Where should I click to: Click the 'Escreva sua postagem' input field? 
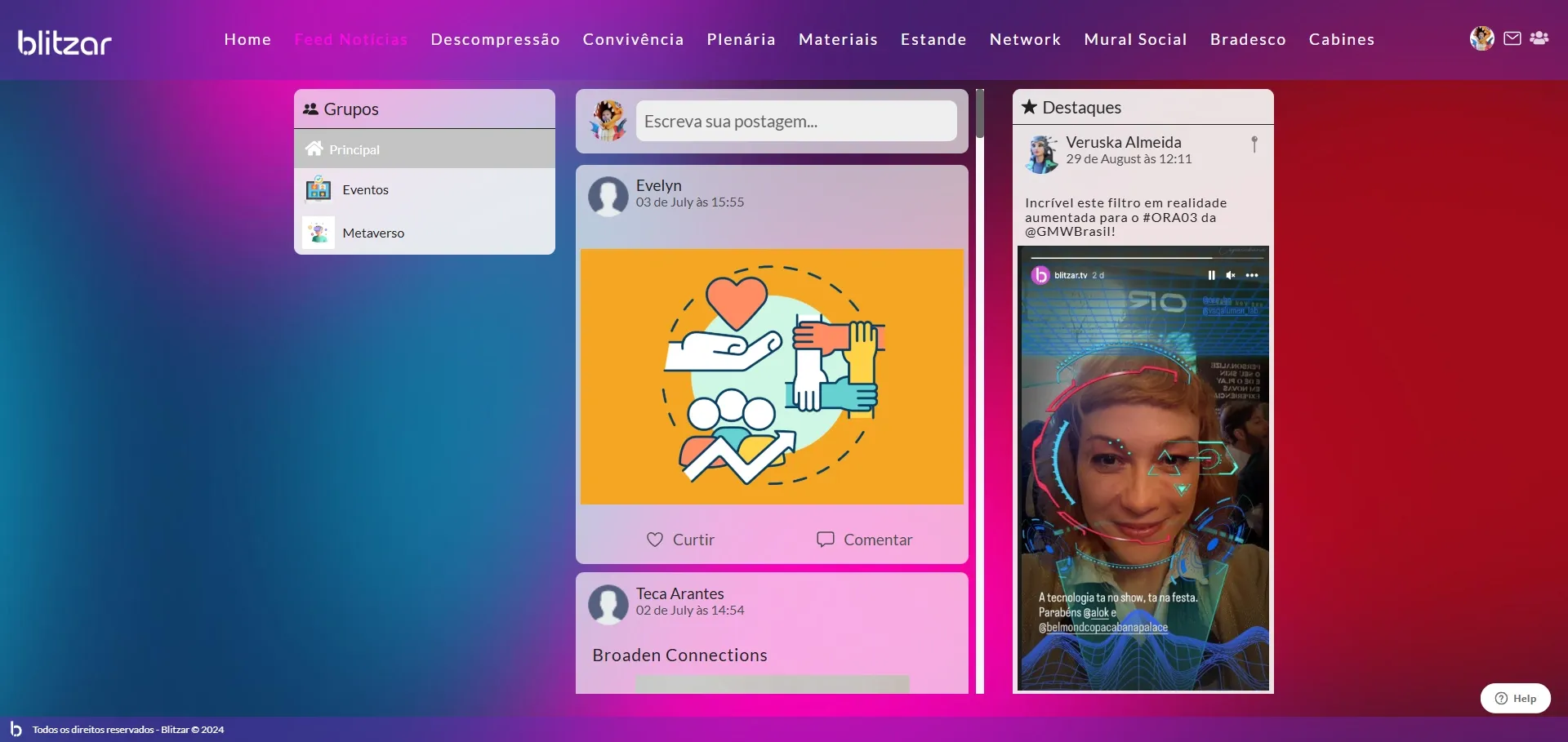tap(795, 122)
